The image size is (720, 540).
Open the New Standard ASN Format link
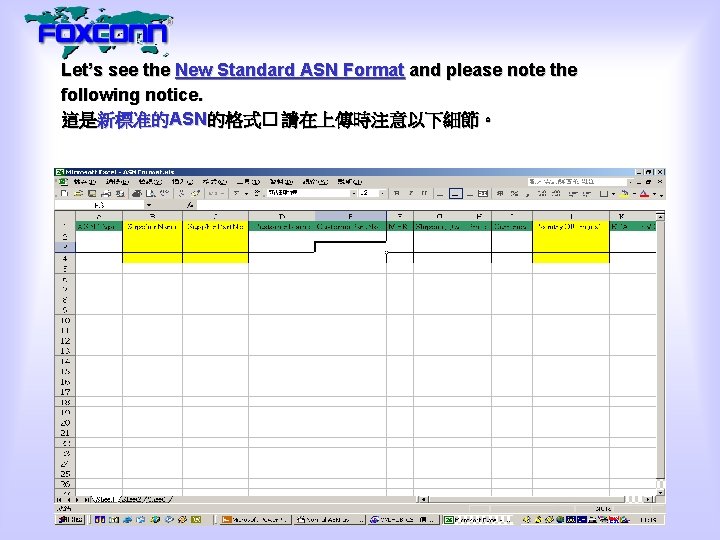click(290, 70)
